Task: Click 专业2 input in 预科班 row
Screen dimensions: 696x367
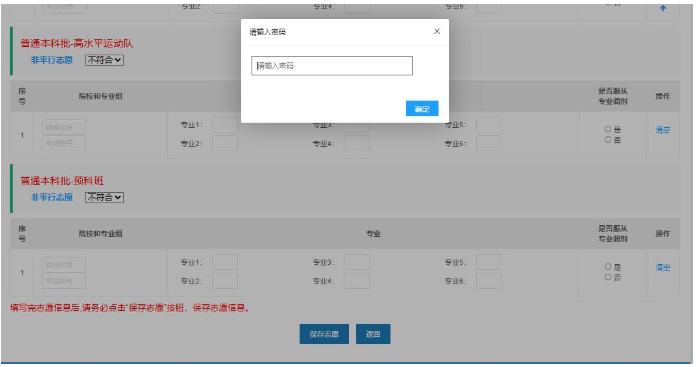Action: pos(225,281)
